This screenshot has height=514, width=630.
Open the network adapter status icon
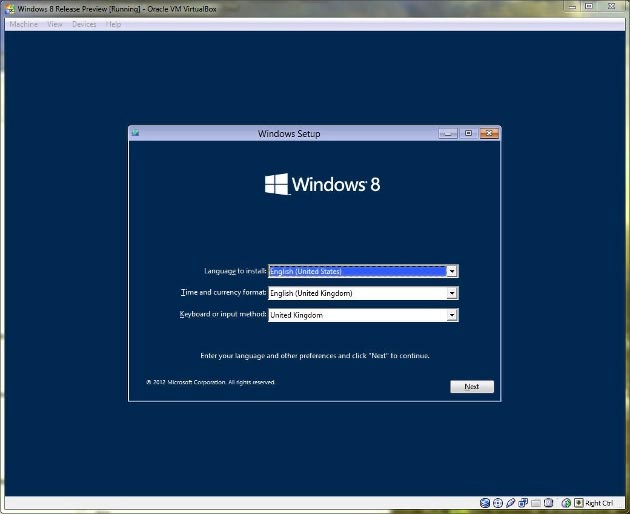pyautogui.click(x=523, y=503)
